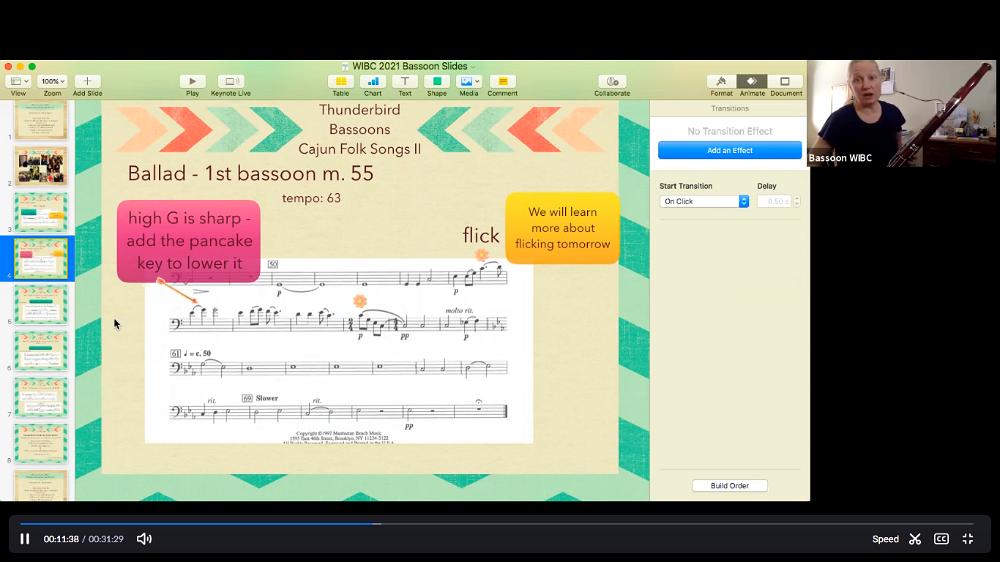Seek on the video progress bar
Screen dimensions: 1000x562
click(496, 524)
